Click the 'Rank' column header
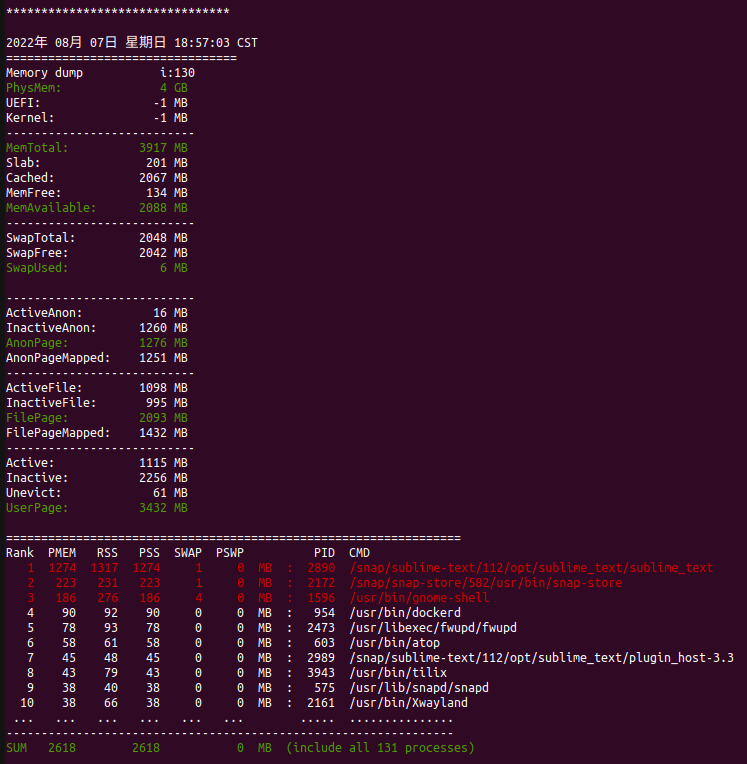Image resolution: width=747 pixels, height=764 pixels. pos(20,553)
